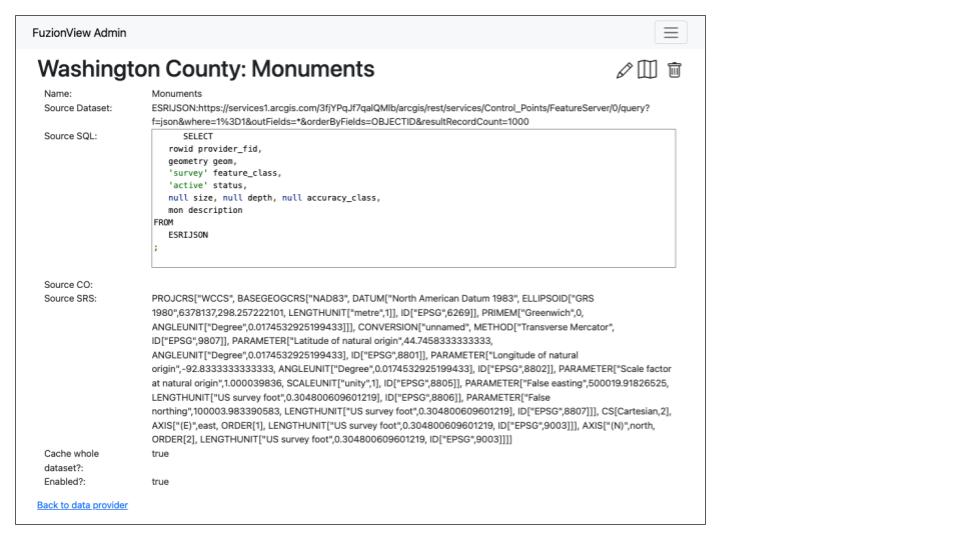Viewport: 960px width, 540px height.
Task: Click the FuzionView Admin brand title
Action: [79, 33]
